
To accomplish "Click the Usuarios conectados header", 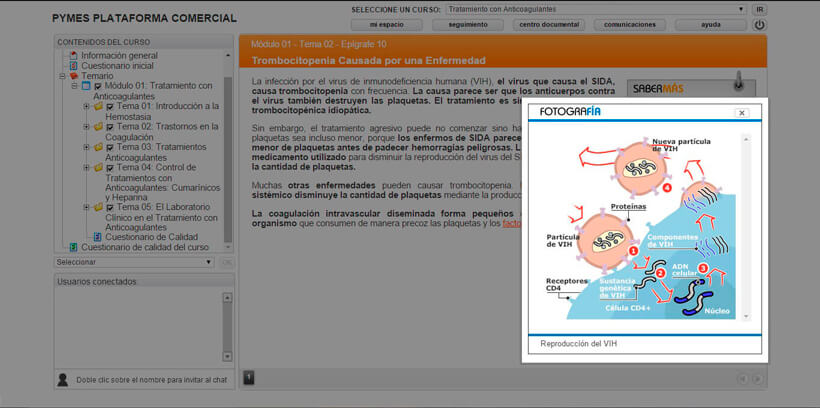I will 144,281.
